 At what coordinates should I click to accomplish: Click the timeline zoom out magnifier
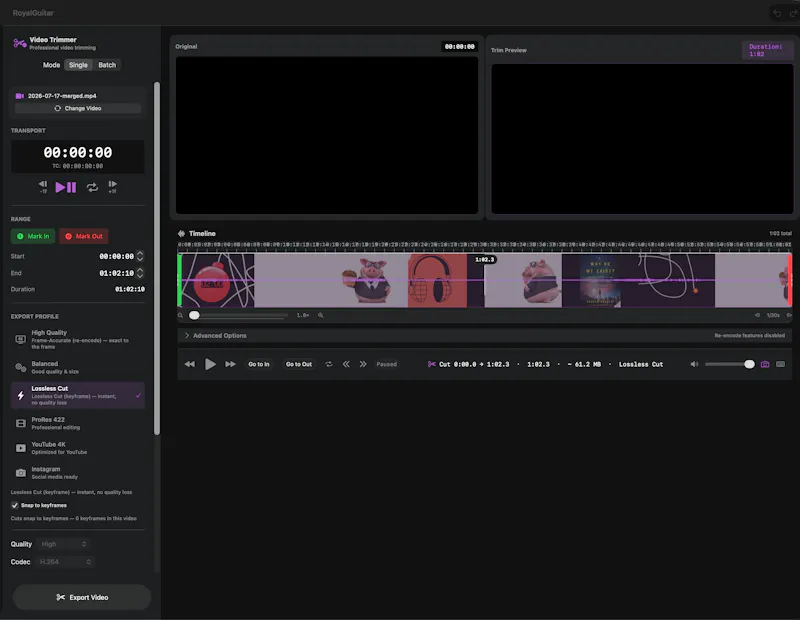click(181, 315)
